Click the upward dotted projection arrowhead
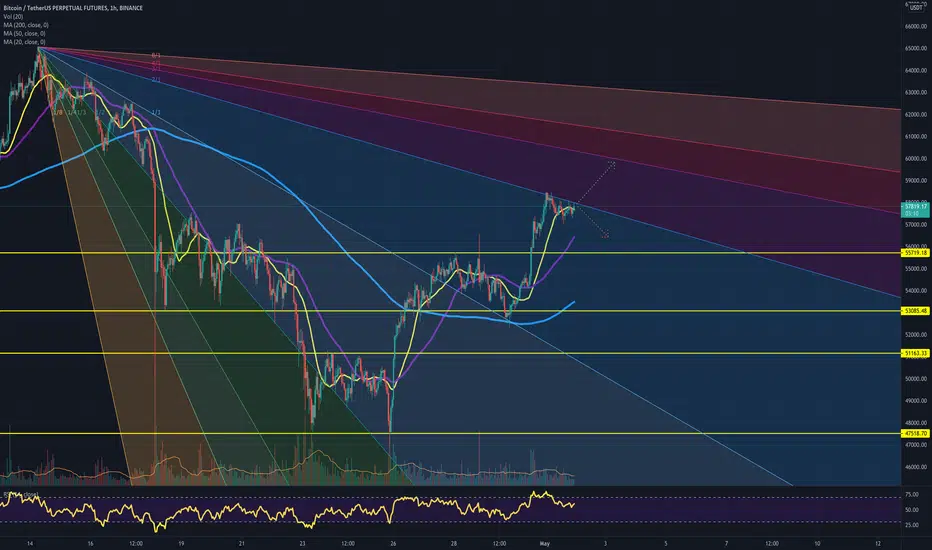 tap(612, 164)
